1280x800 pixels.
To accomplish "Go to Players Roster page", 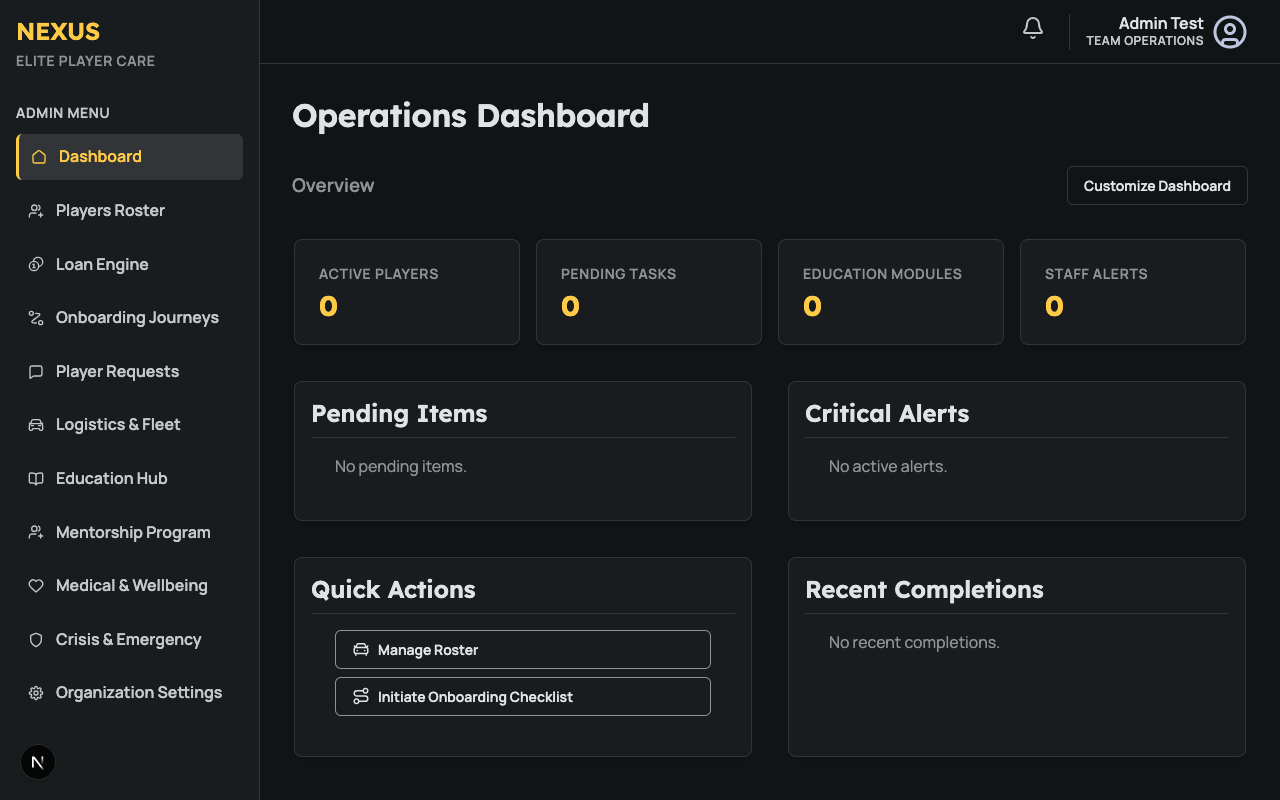I will click(130, 211).
